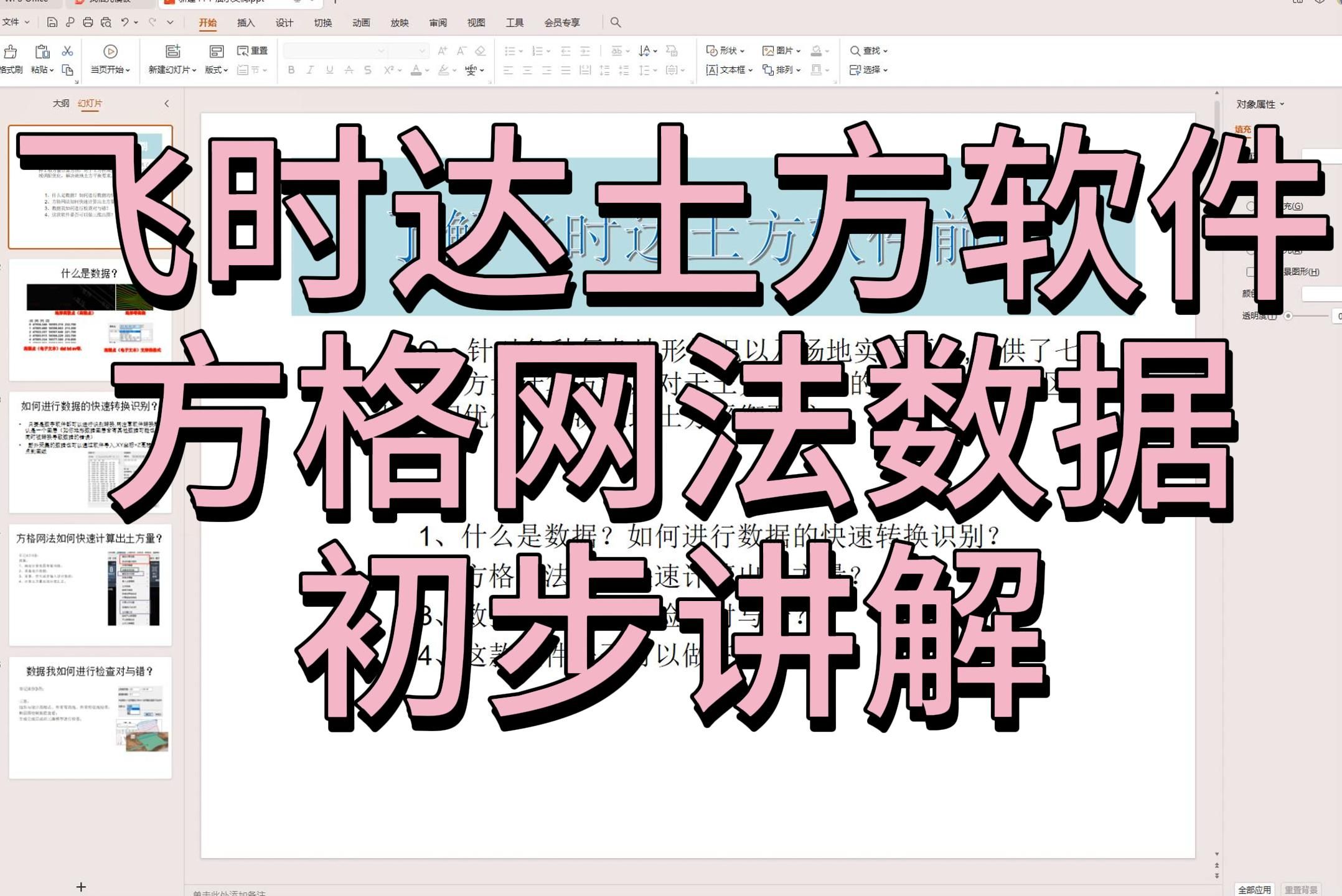Viewport: 1342px width, 896px height.
Task: Click the Underline U icon
Action: (329, 70)
